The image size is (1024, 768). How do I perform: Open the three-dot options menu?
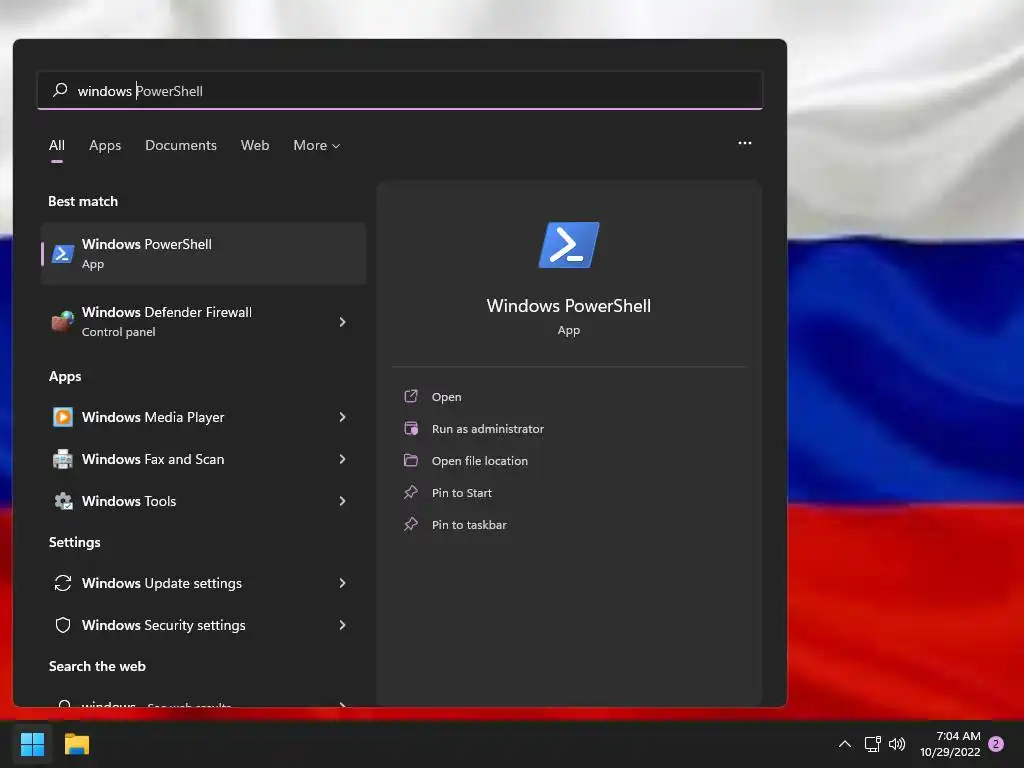744,143
